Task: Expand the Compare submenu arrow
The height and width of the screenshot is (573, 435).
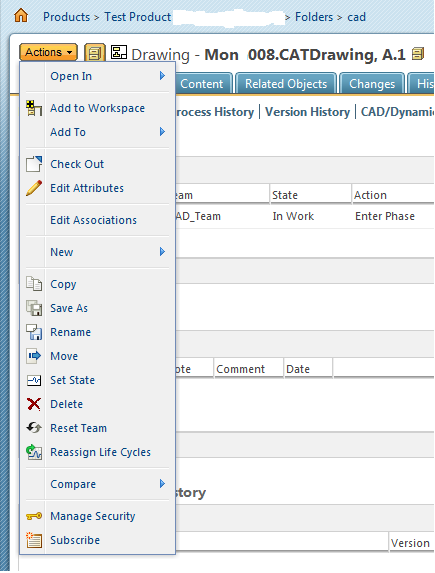Action: [x=162, y=484]
